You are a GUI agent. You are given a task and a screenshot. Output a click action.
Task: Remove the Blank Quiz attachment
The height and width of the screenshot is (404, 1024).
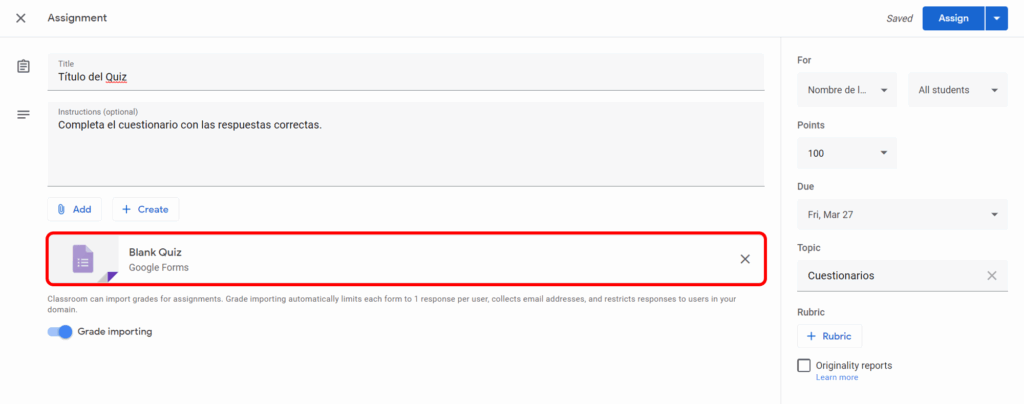pyautogui.click(x=744, y=259)
